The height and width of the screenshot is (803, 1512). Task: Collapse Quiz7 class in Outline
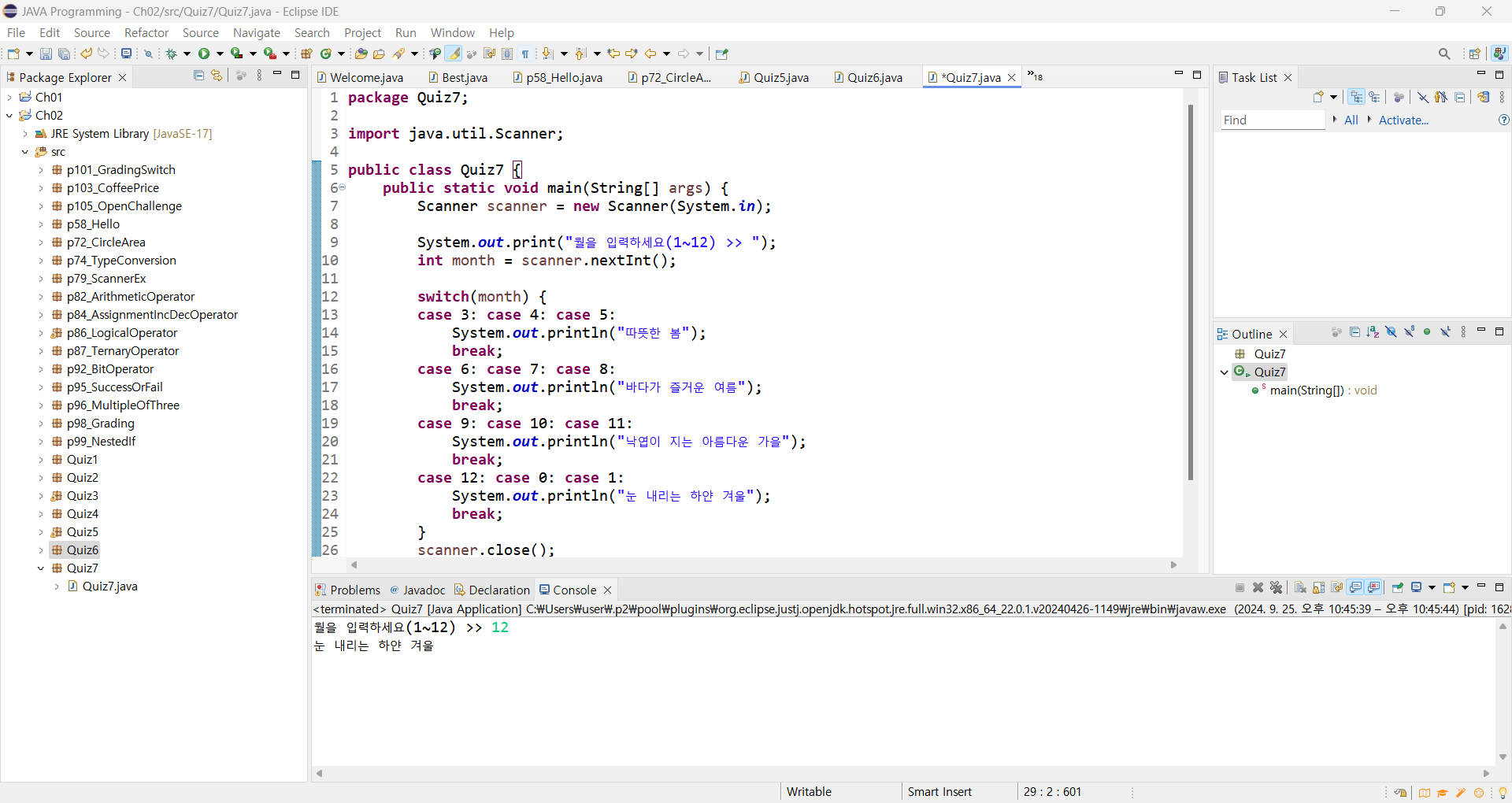coord(1225,372)
